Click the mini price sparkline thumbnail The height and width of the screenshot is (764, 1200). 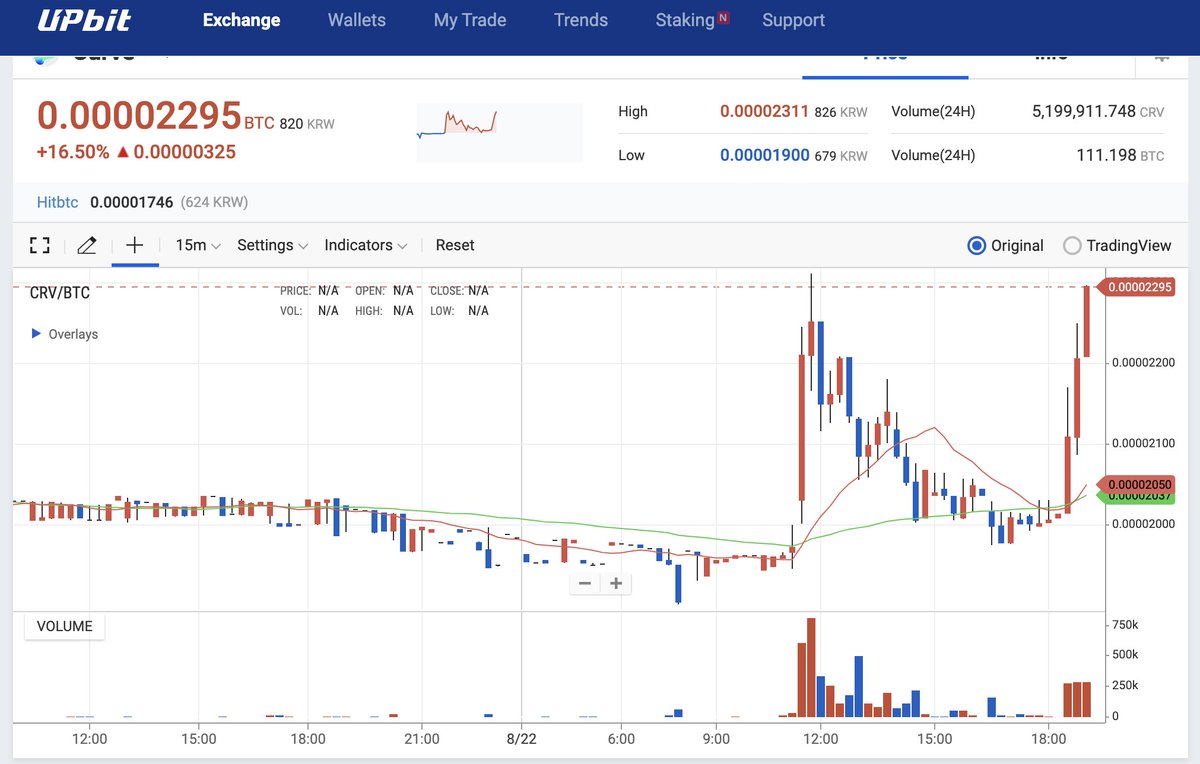pyautogui.click(x=499, y=132)
